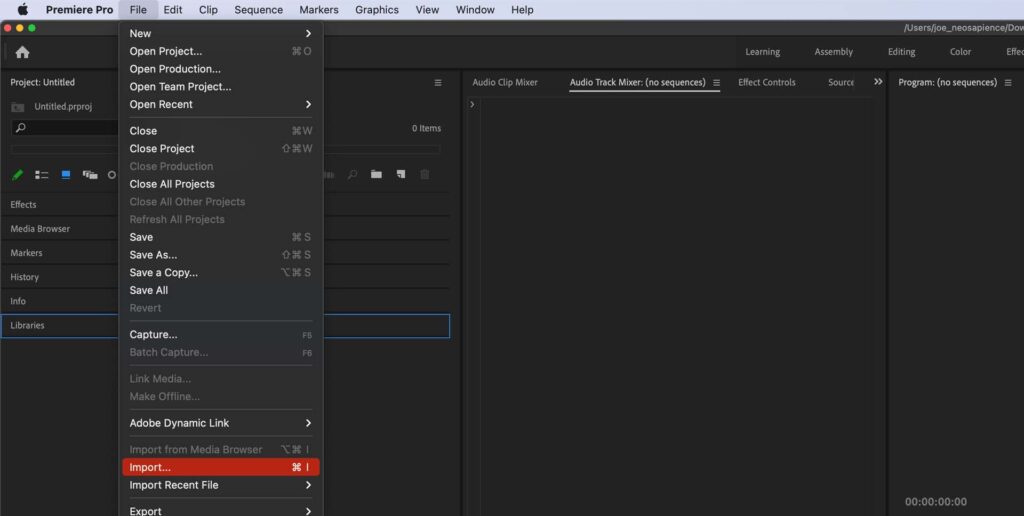Viewport: 1024px width, 516px height.
Task: Open the Premiere Pro application menu
Action: [x=79, y=10]
